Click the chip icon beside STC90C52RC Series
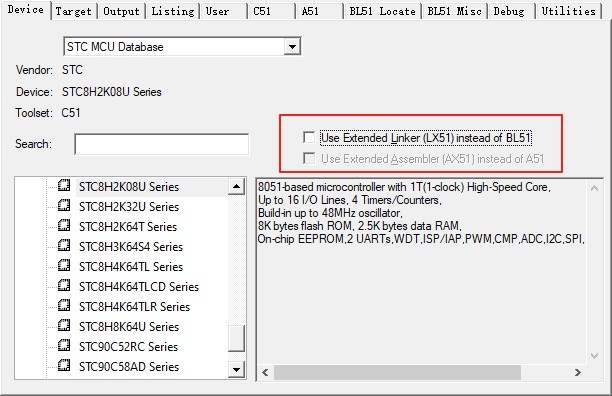Viewport: 612px width, 396px height. [64, 346]
